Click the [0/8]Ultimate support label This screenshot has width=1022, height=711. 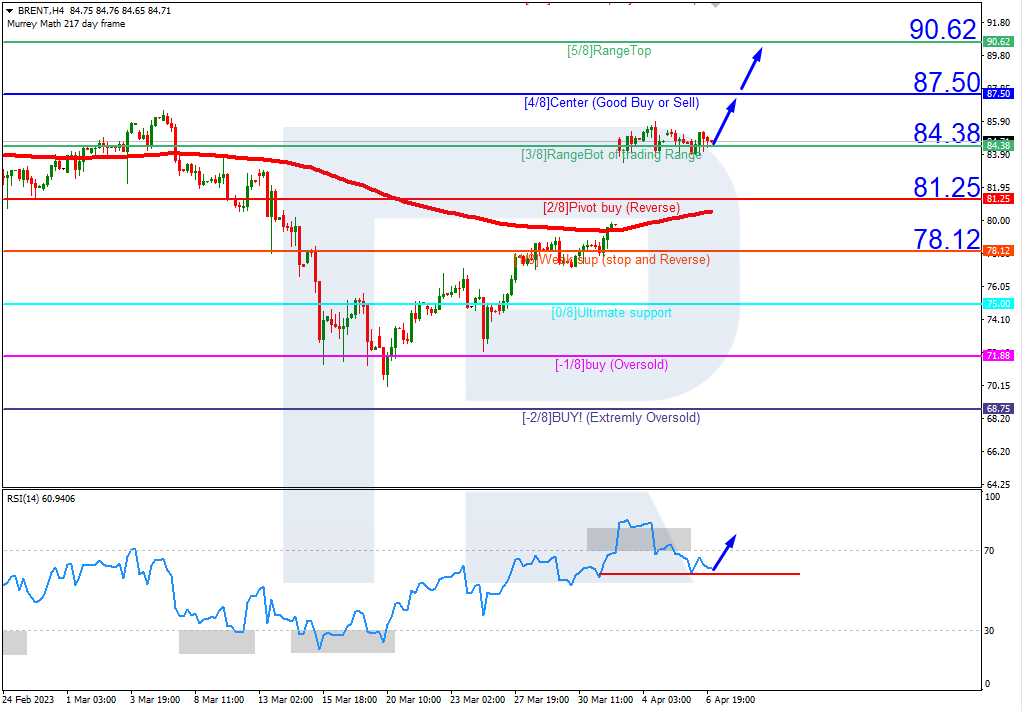coord(611,313)
